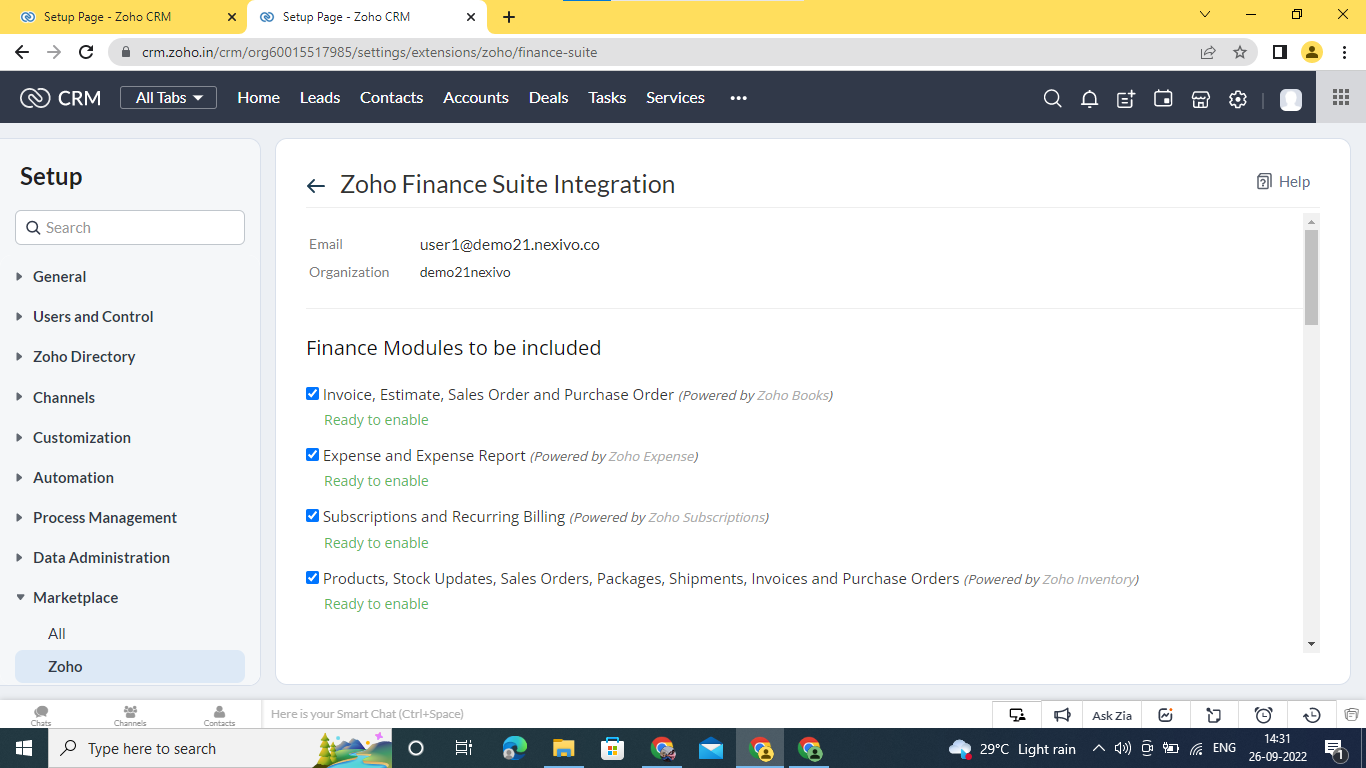Expand the Channels setup section
1366x768 pixels.
click(64, 397)
